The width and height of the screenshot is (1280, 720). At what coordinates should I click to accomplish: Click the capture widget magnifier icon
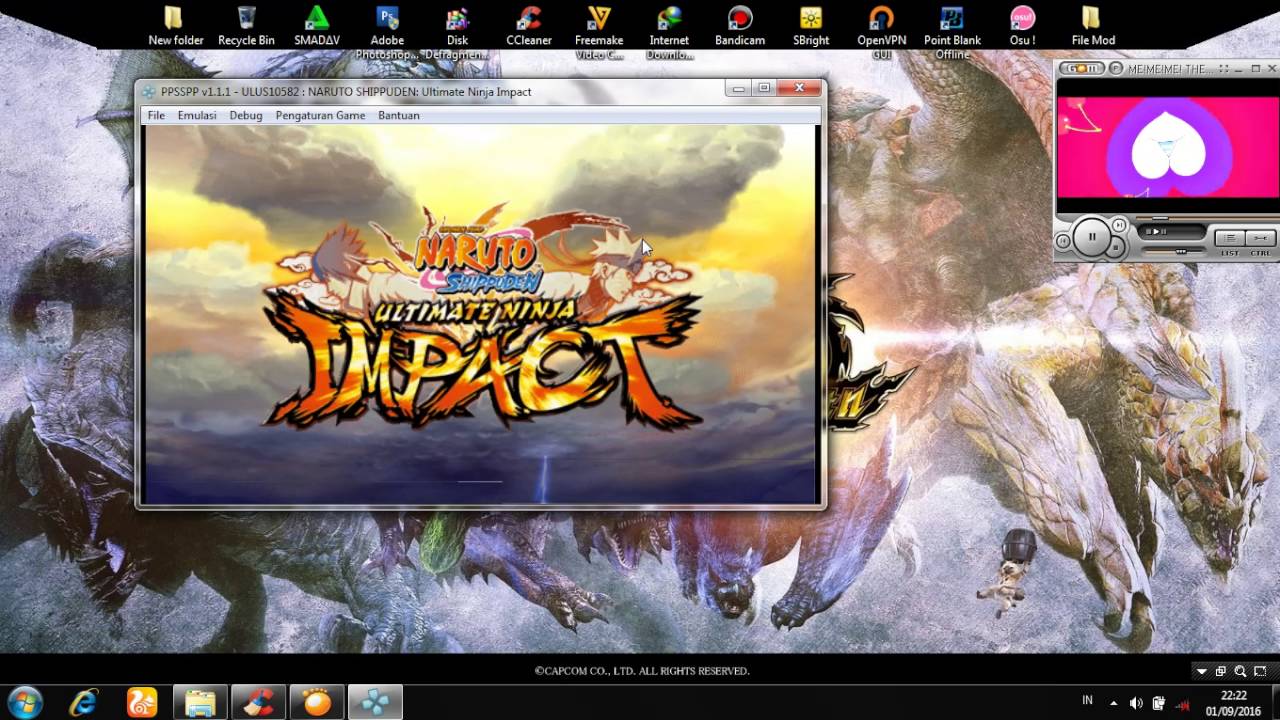(1240, 671)
